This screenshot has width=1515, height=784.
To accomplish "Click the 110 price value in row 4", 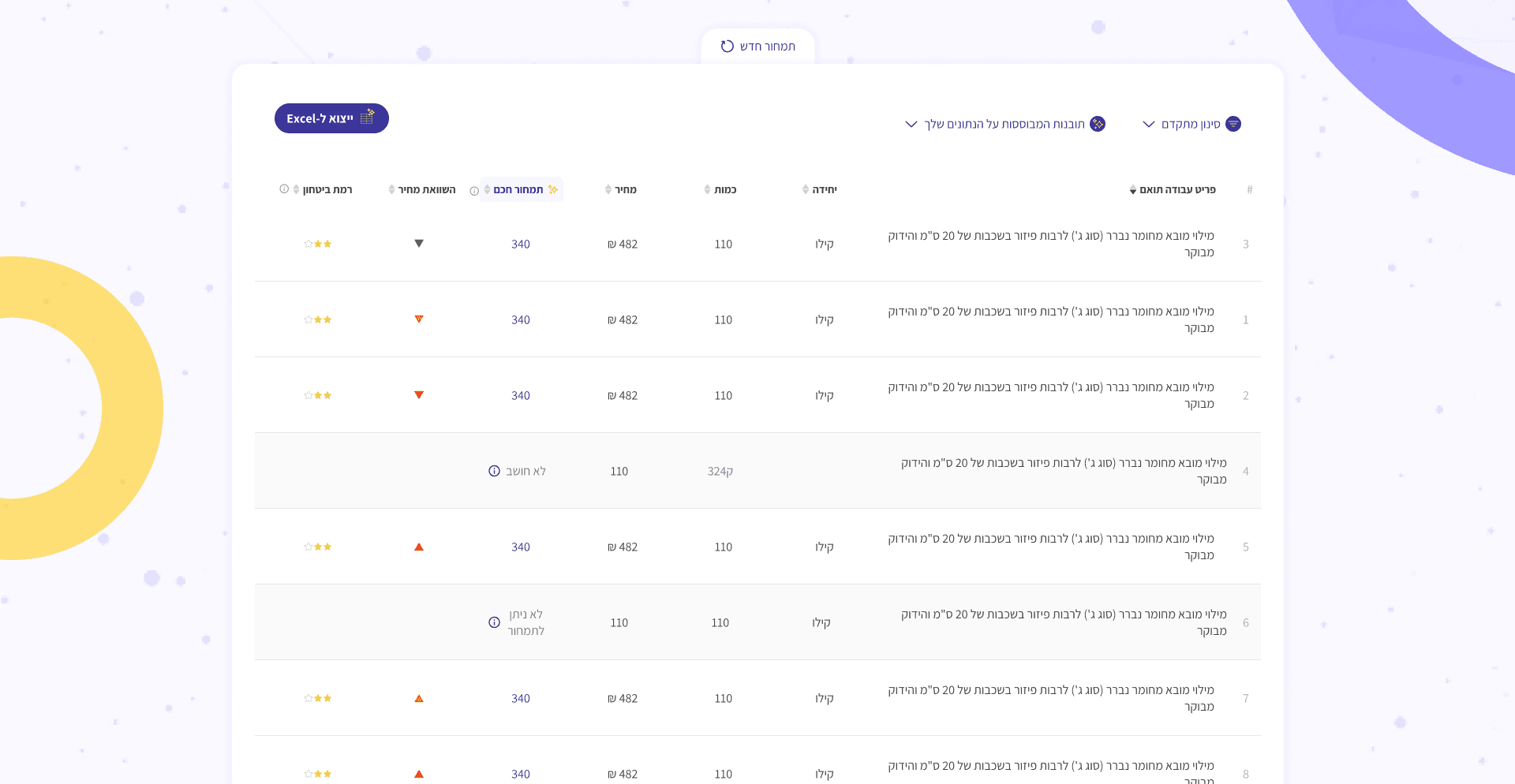I will [x=619, y=471].
